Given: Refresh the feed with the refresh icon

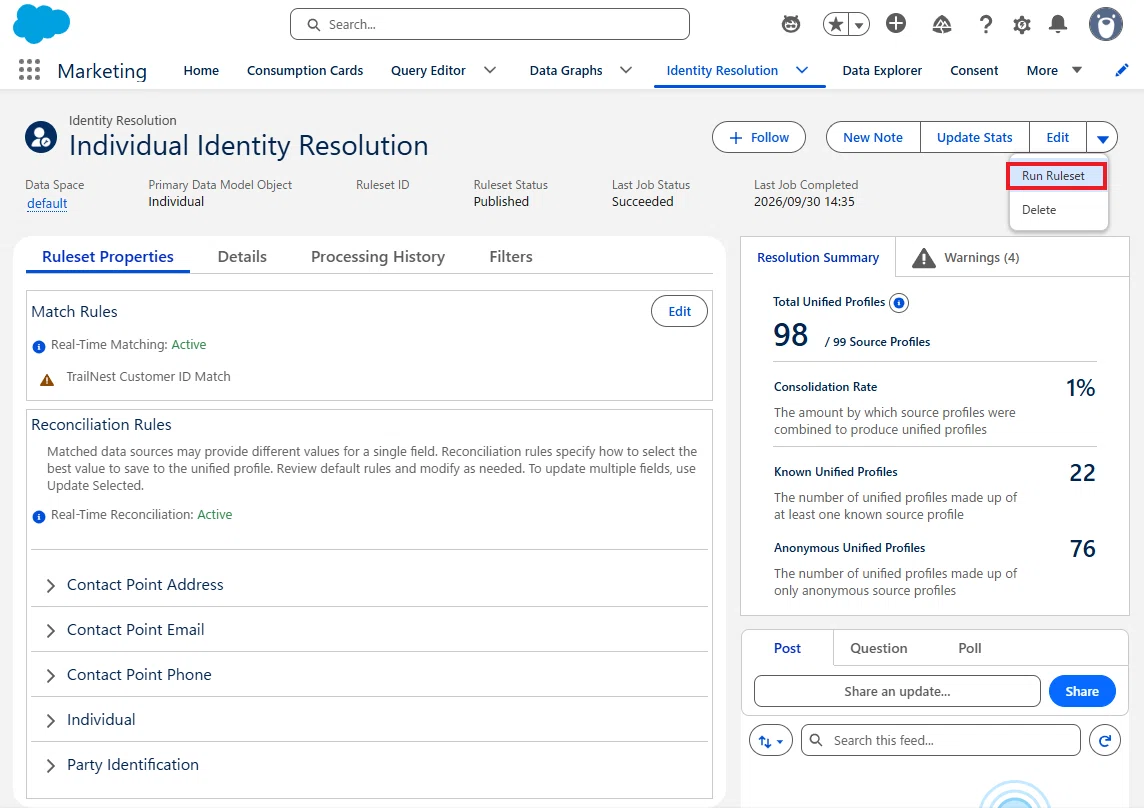Looking at the screenshot, I should [1105, 741].
